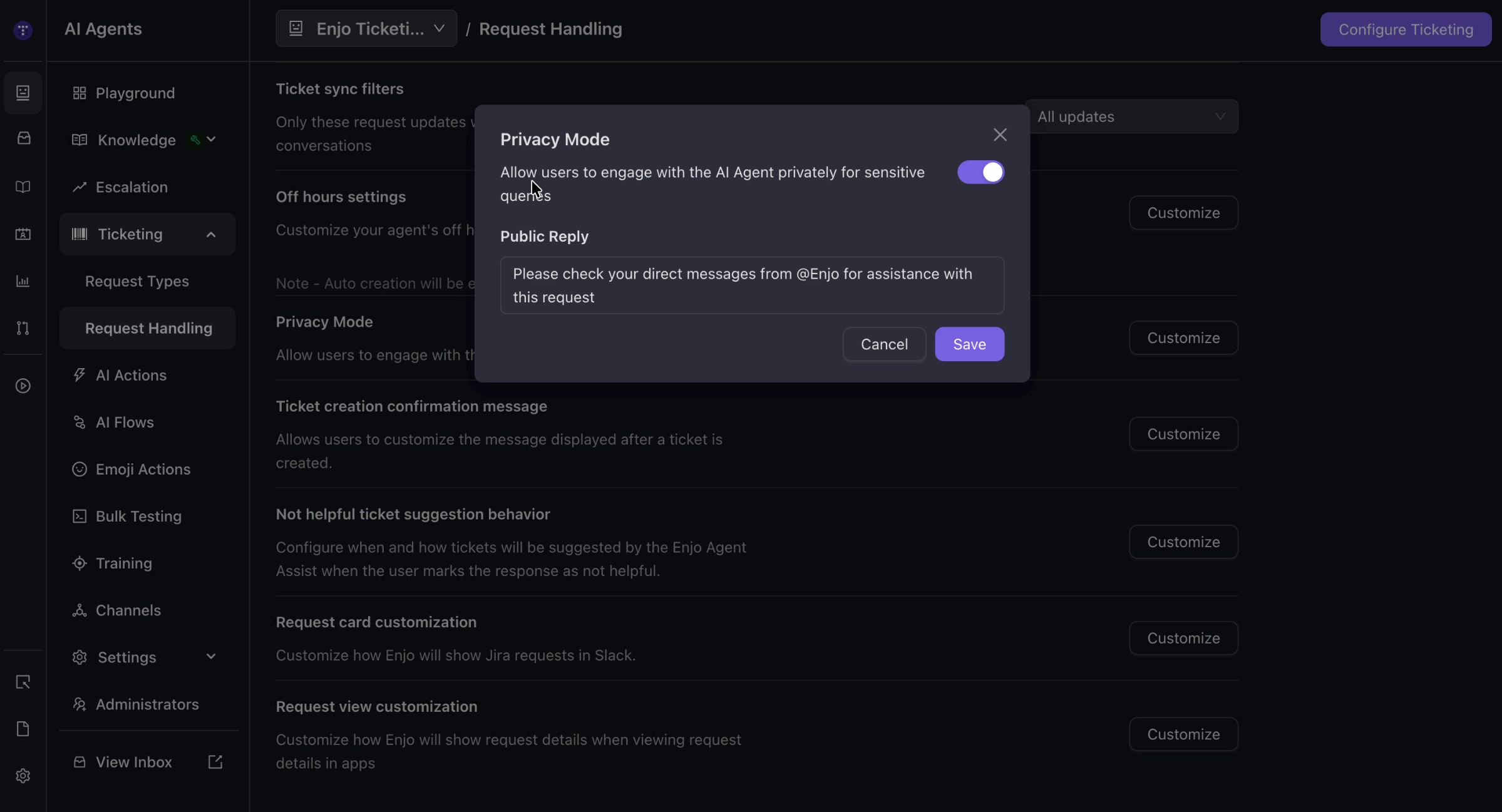Click the pull-request style rail icon
This screenshot has width=1502, height=812.
pyautogui.click(x=23, y=328)
